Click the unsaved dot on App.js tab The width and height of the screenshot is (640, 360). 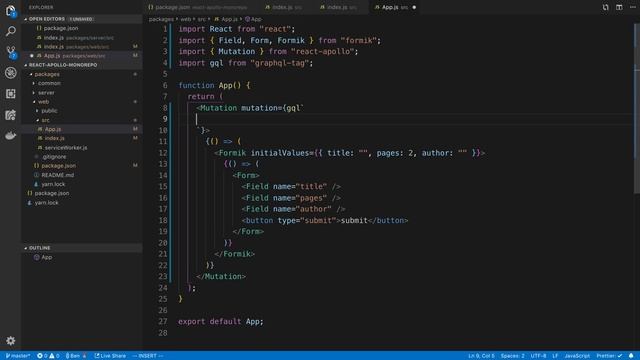pos(414,7)
